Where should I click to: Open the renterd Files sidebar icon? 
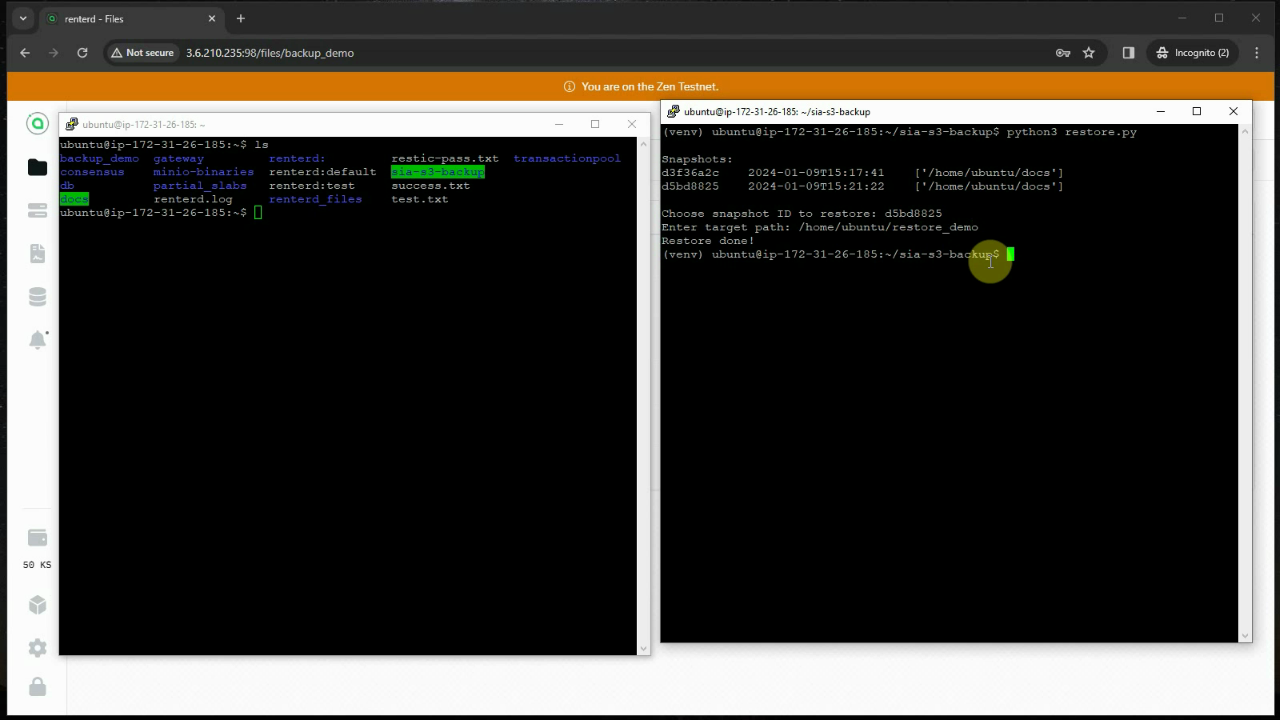point(37,167)
